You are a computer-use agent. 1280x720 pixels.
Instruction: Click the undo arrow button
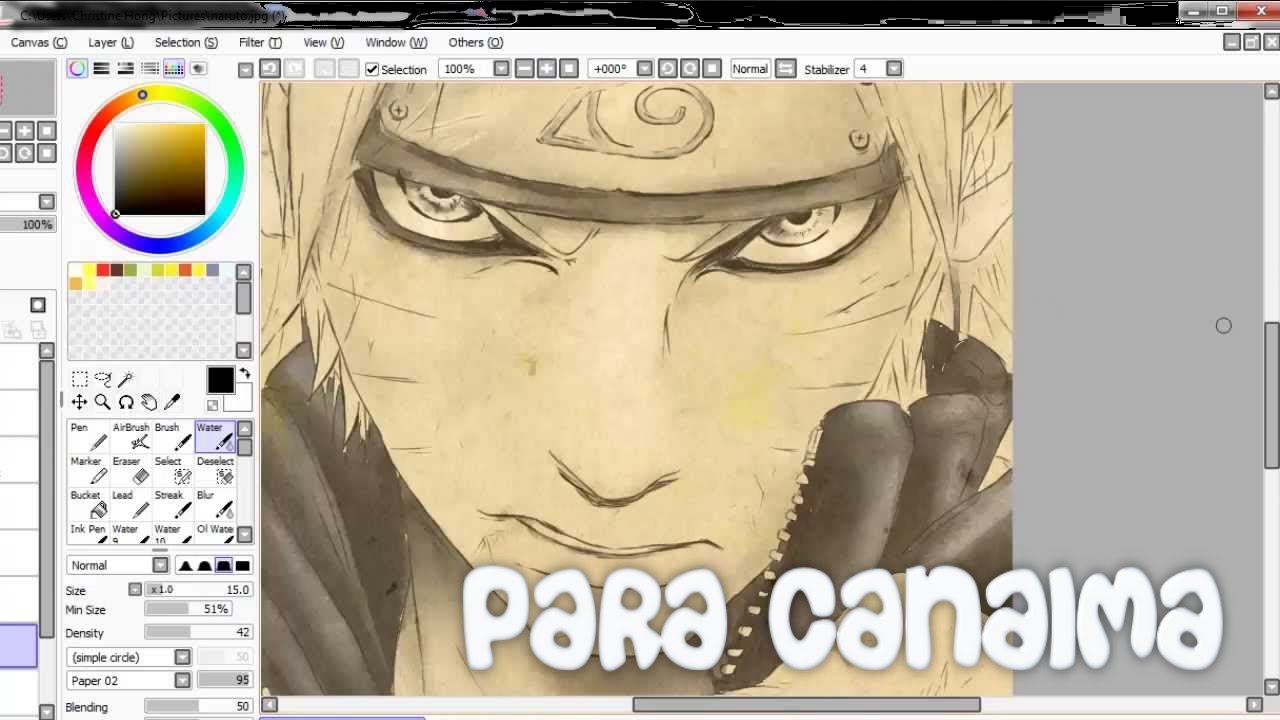270,68
